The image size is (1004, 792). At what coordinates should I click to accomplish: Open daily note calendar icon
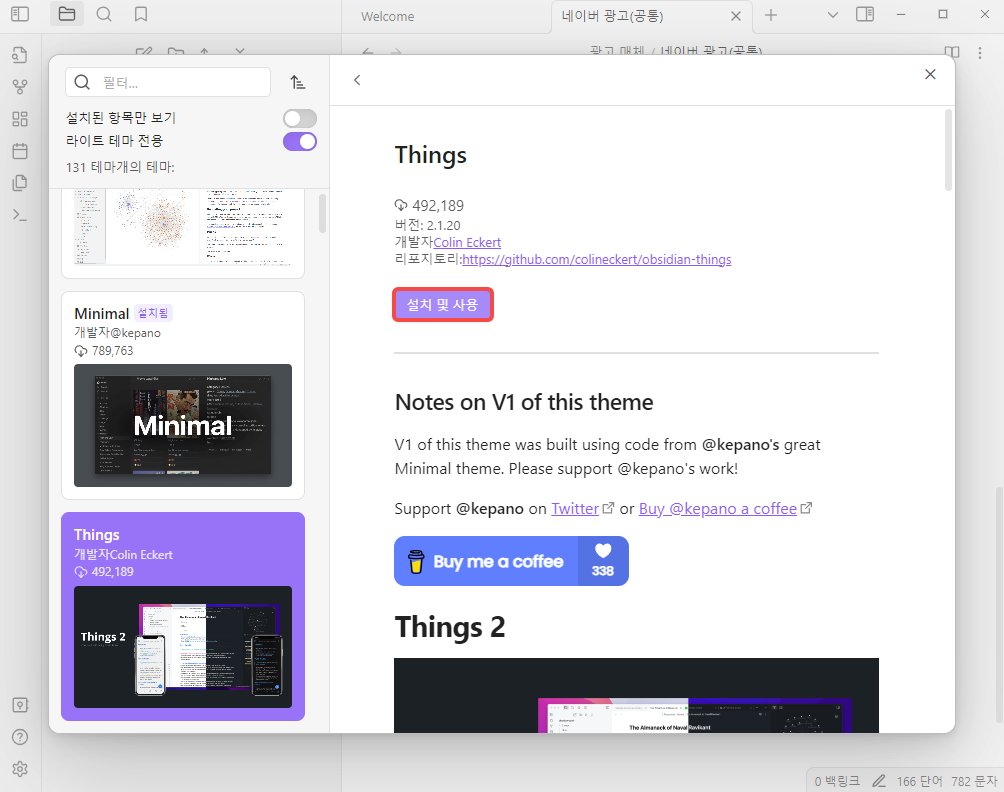tap(20, 151)
